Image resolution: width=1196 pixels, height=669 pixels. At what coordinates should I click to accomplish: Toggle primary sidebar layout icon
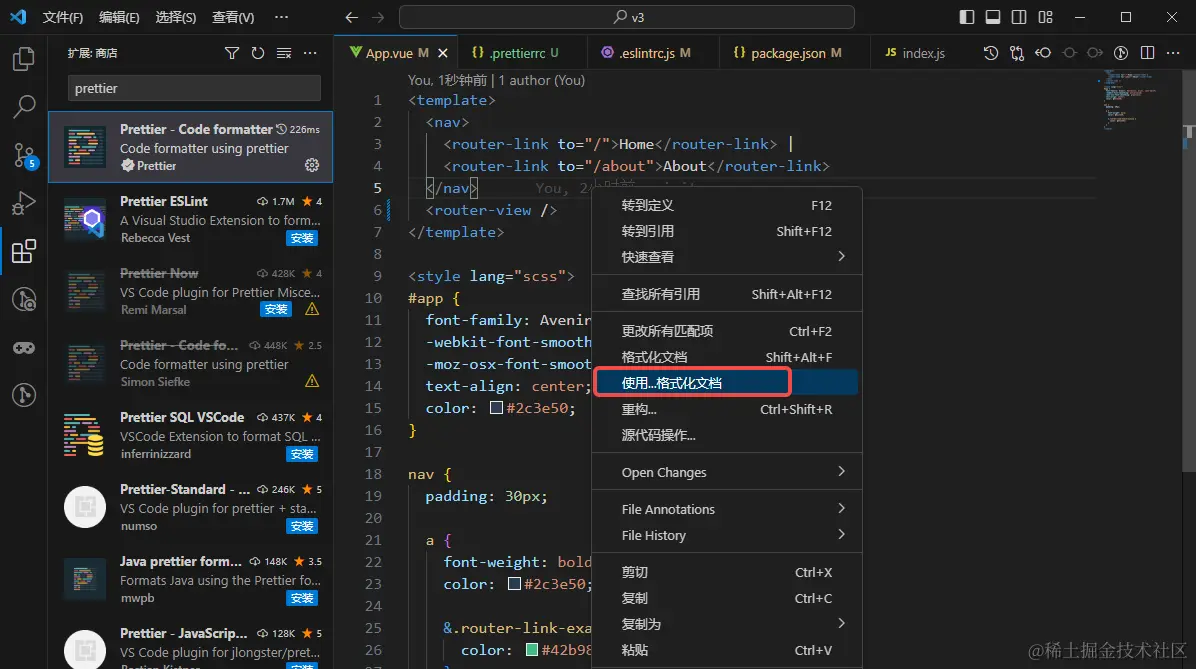(x=966, y=17)
